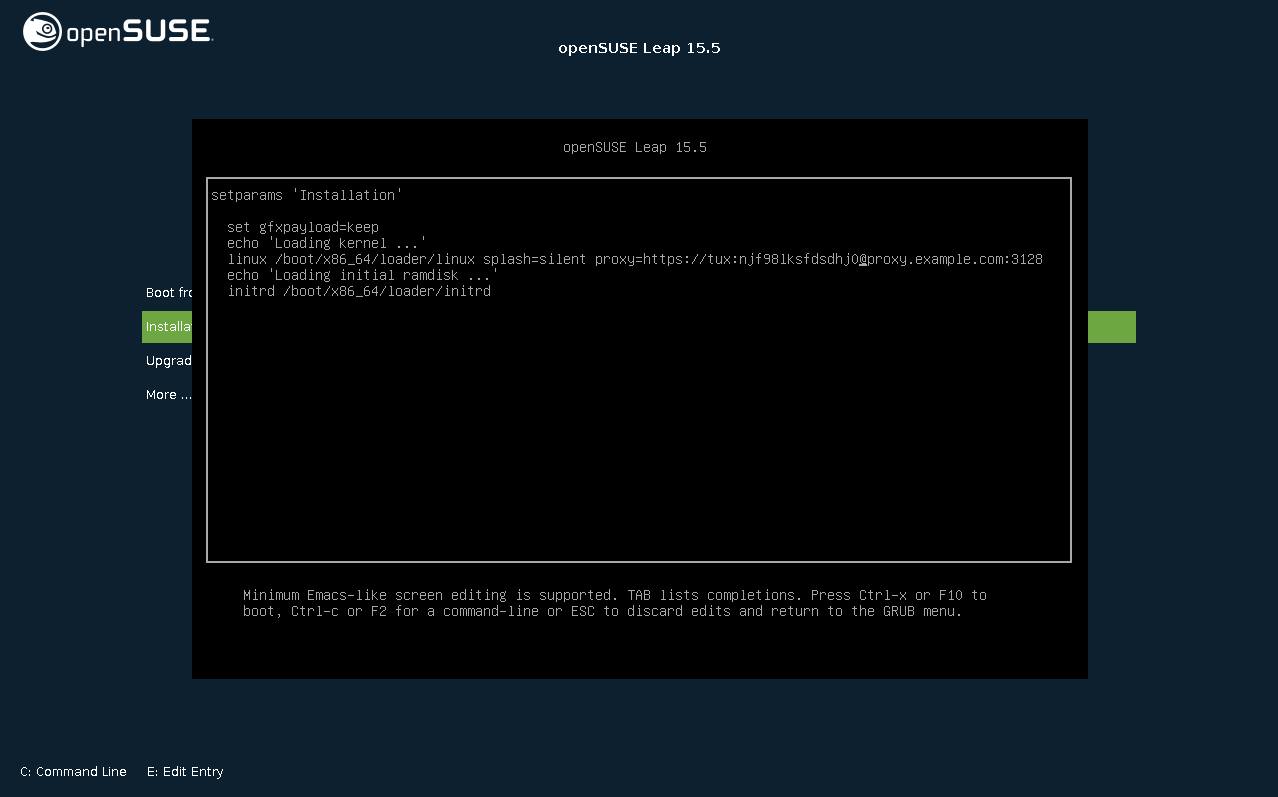Screen dimensions: 1278x797
Task: Click the echo 'Loading kernel ...' line
Action: tap(327, 243)
